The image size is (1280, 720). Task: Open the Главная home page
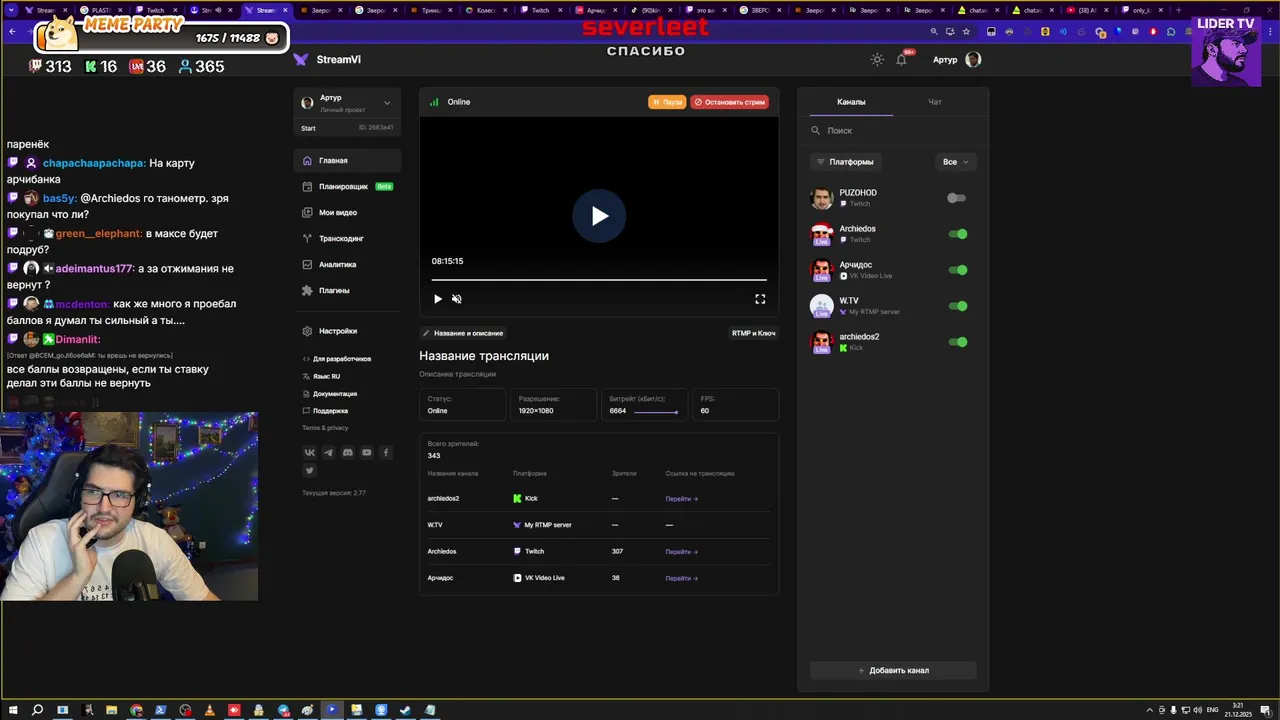(x=347, y=160)
